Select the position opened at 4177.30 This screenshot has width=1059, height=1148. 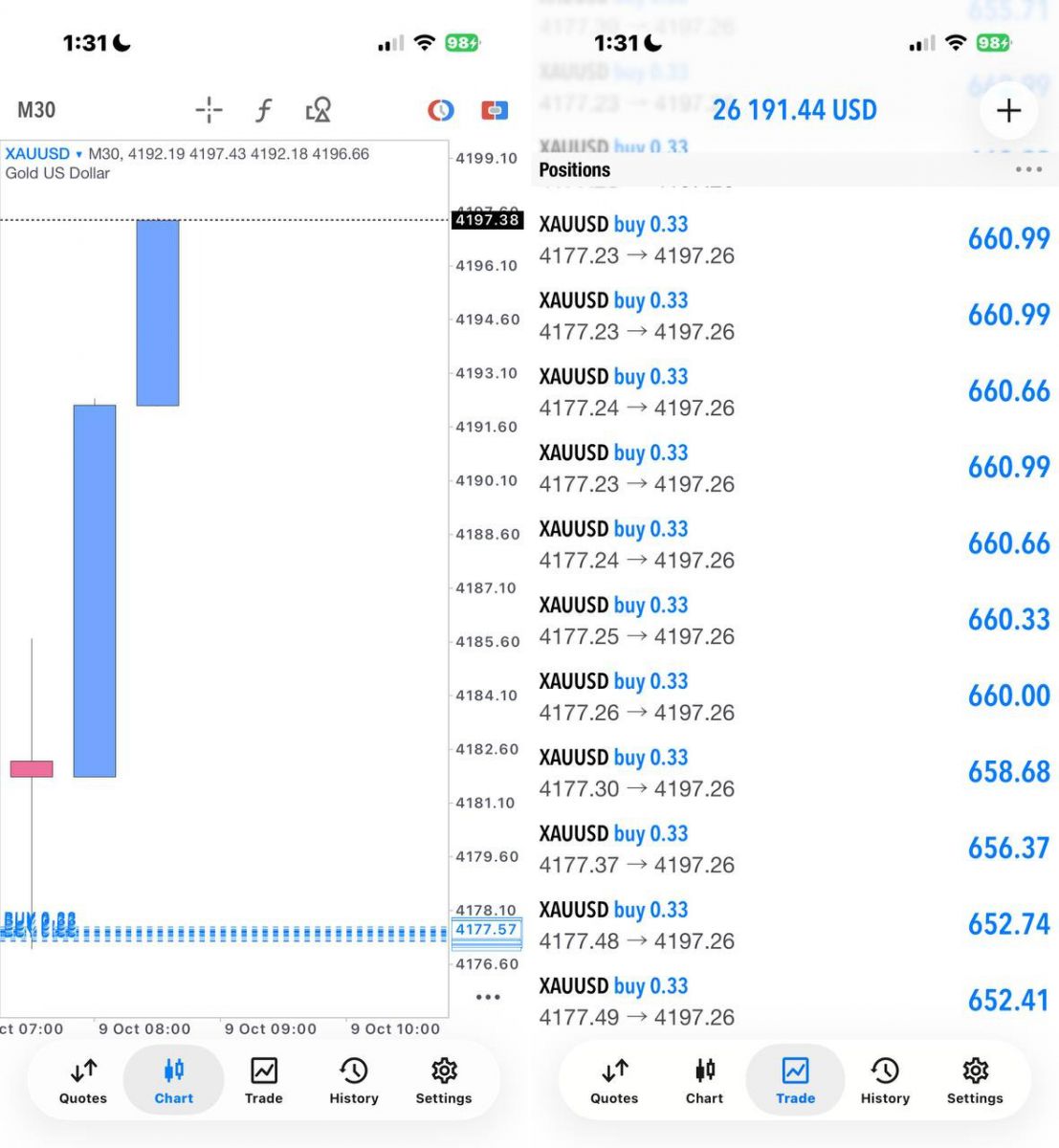pyautogui.click(x=794, y=773)
